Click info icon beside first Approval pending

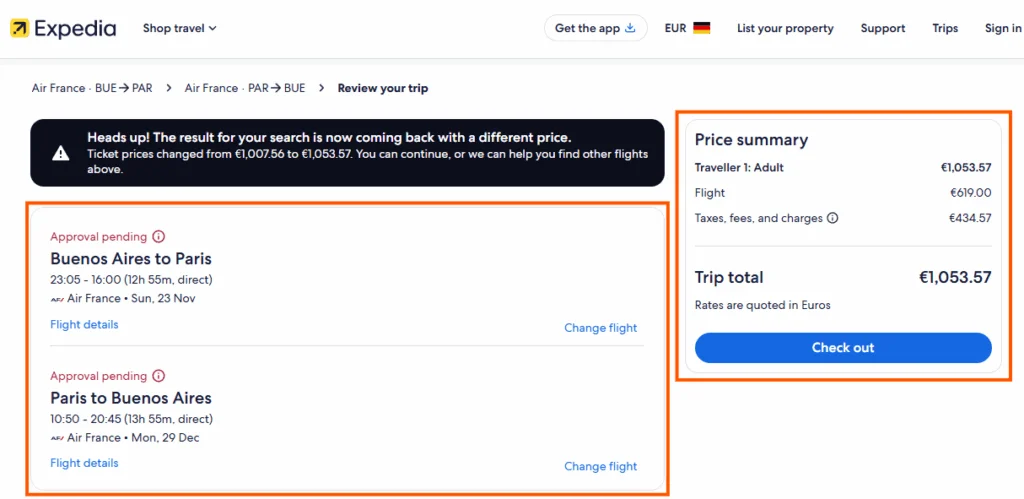(x=158, y=237)
